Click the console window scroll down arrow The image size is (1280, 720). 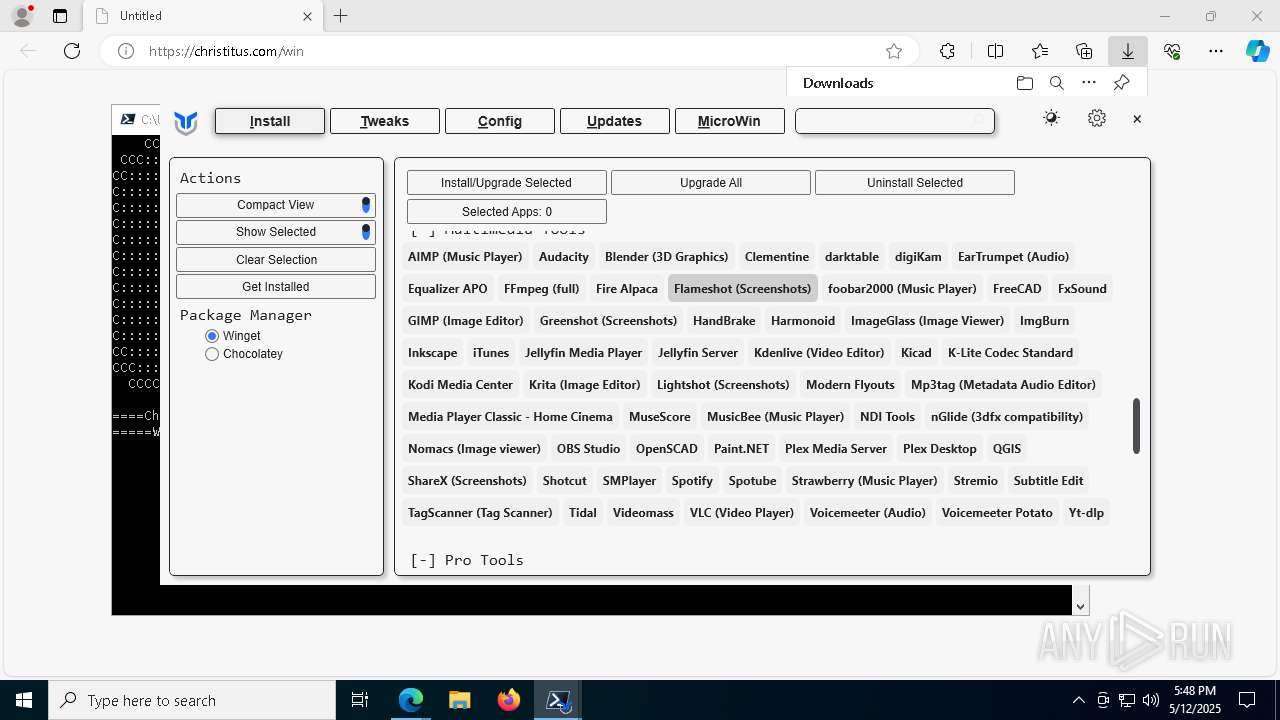[1080, 606]
